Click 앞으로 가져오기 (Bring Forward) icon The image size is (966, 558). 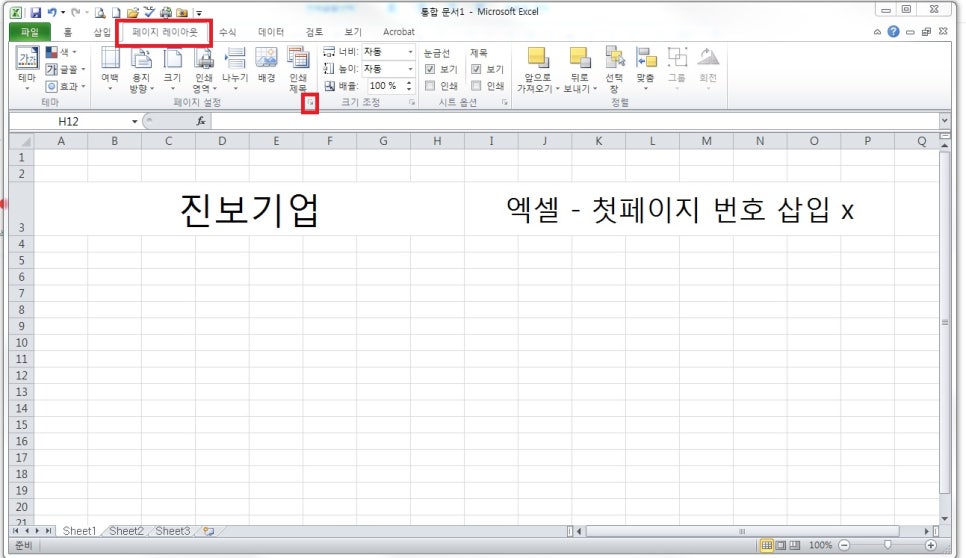[537, 59]
